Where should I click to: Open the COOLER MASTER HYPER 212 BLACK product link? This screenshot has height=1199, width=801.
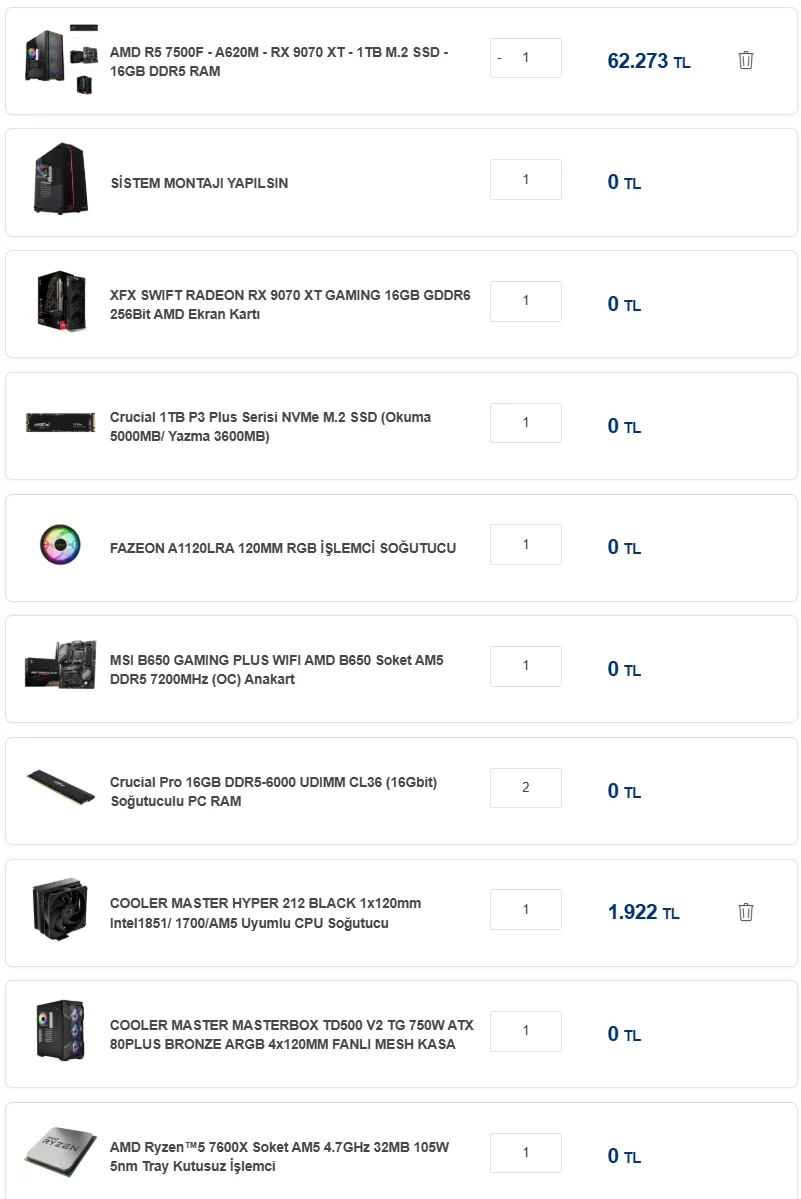[265, 912]
